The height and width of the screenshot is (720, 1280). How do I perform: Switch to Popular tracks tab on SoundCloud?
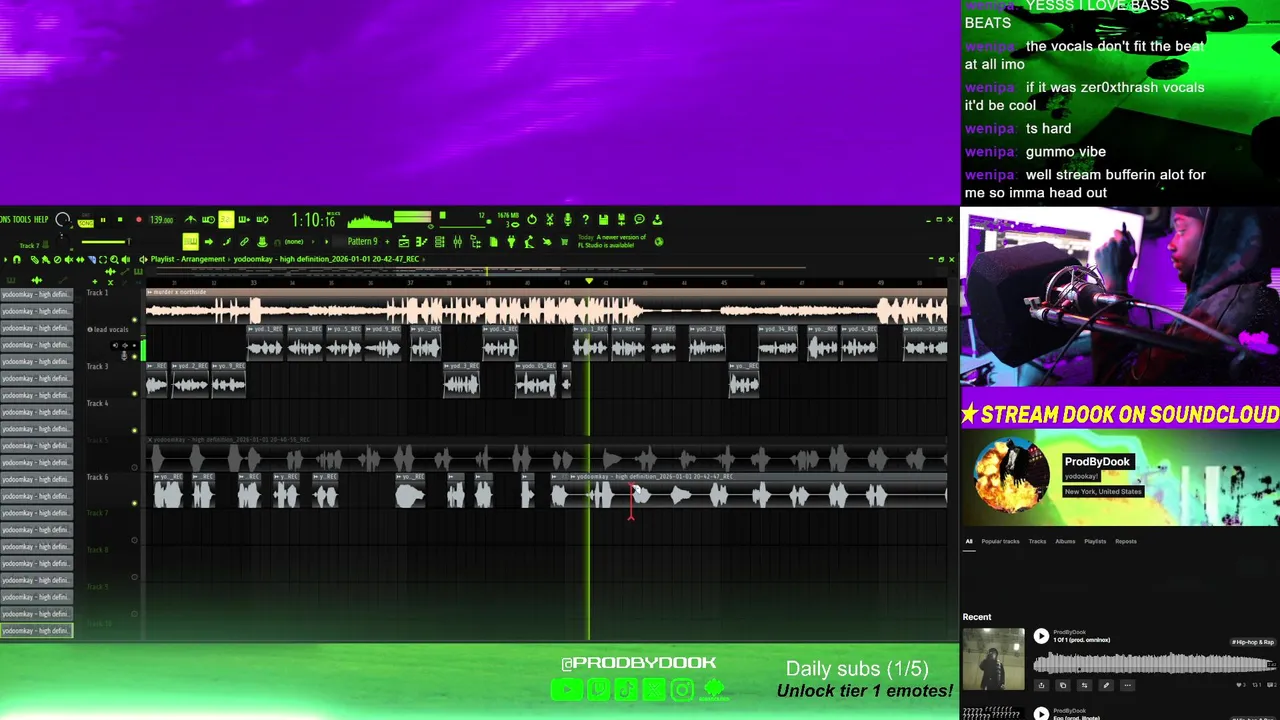coord(1000,541)
